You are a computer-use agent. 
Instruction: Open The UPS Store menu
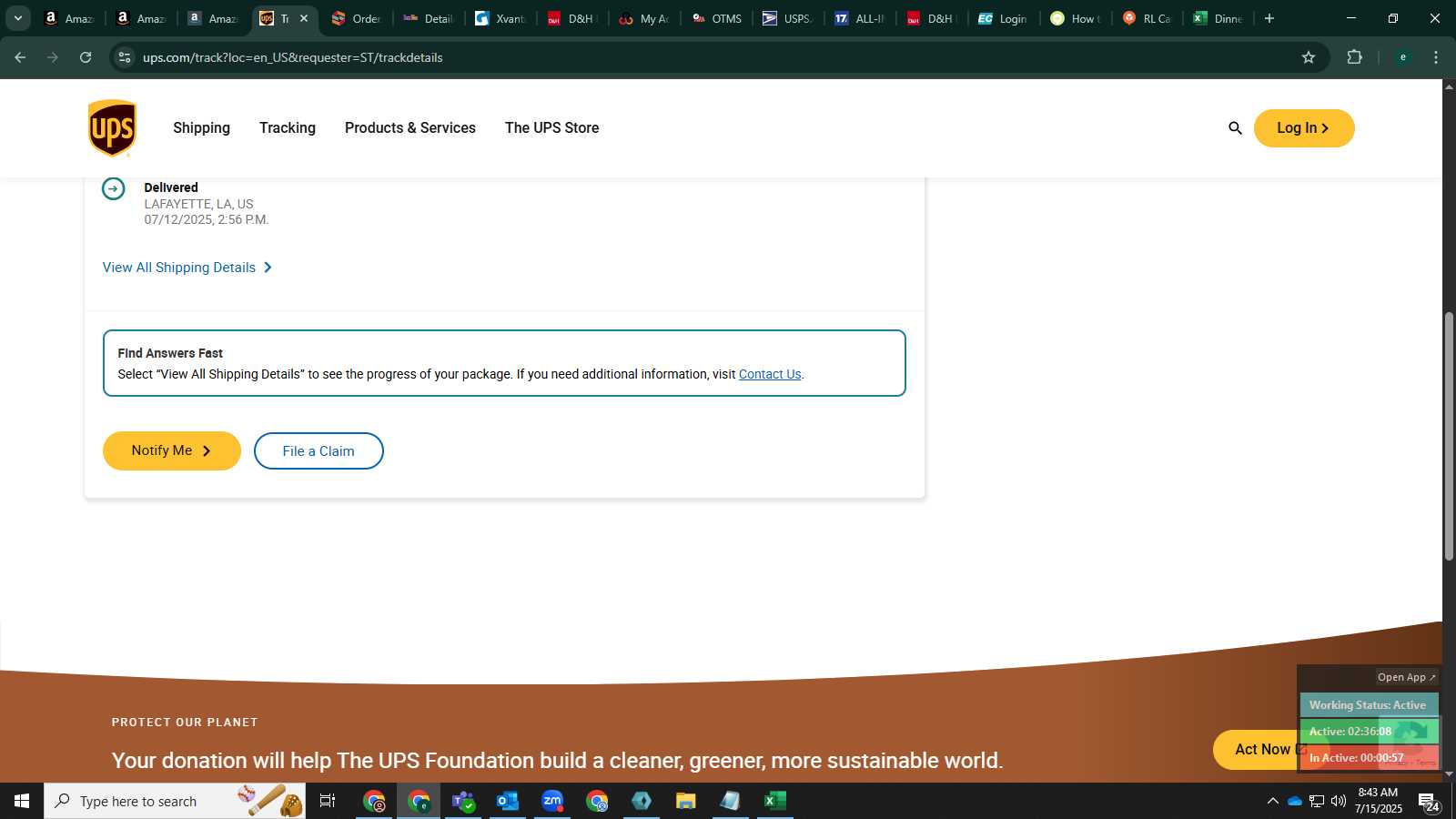click(x=551, y=128)
